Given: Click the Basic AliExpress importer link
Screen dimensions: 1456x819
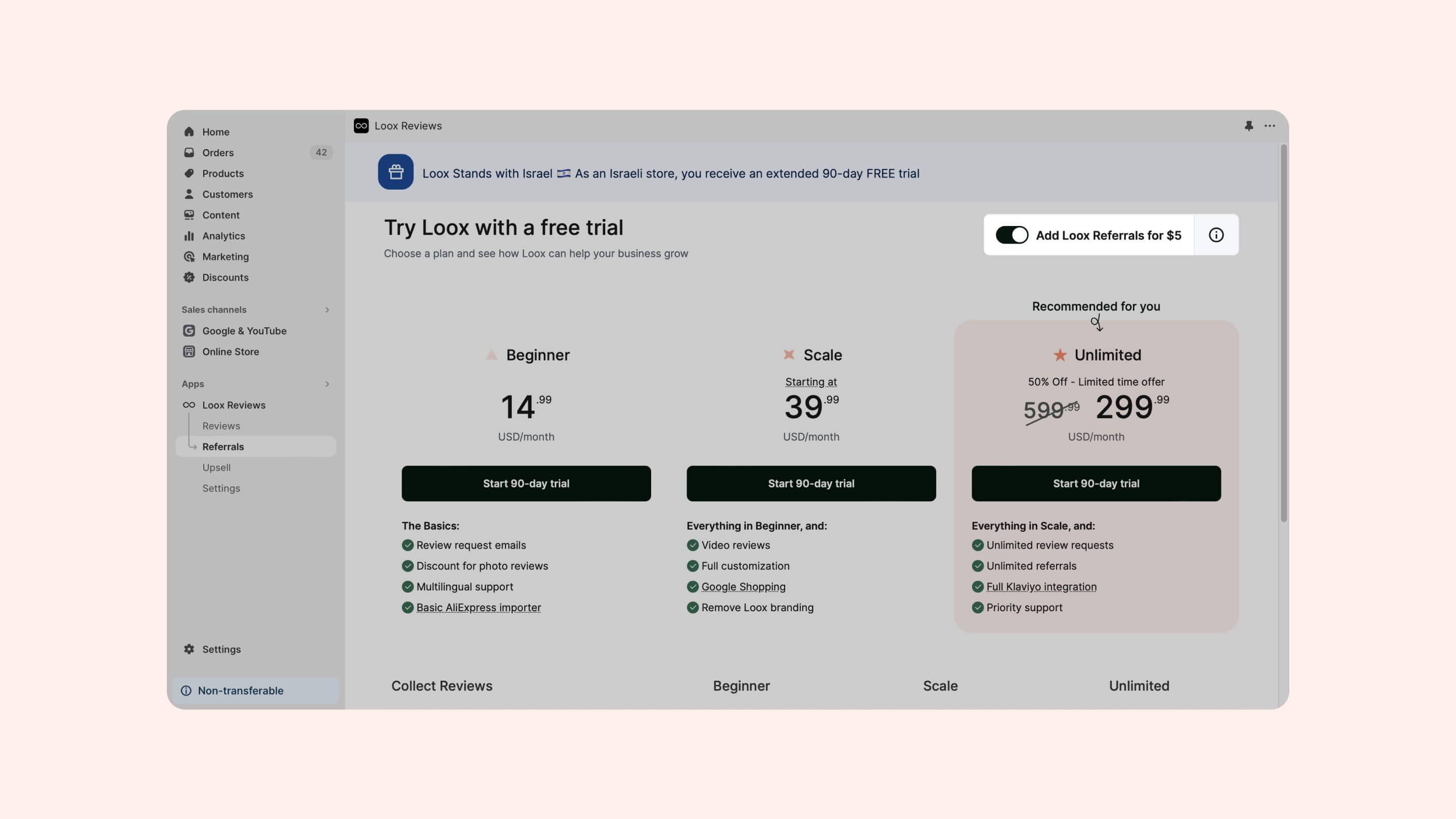Looking at the screenshot, I should pos(478,608).
